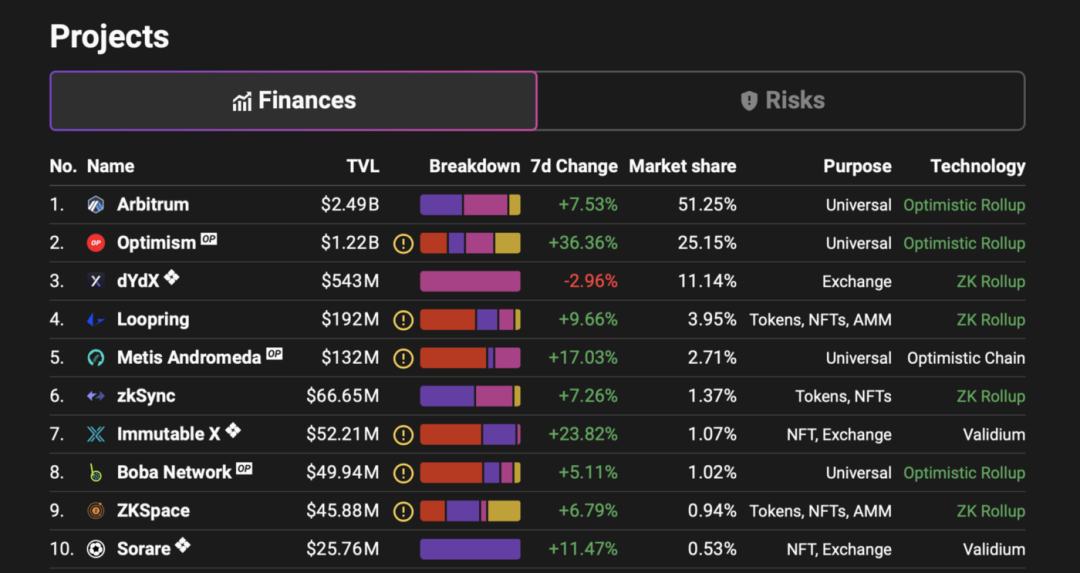This screenshot has height=573, width=1080.
Task: Click the Purpose column header
Action: coord(858,167)
